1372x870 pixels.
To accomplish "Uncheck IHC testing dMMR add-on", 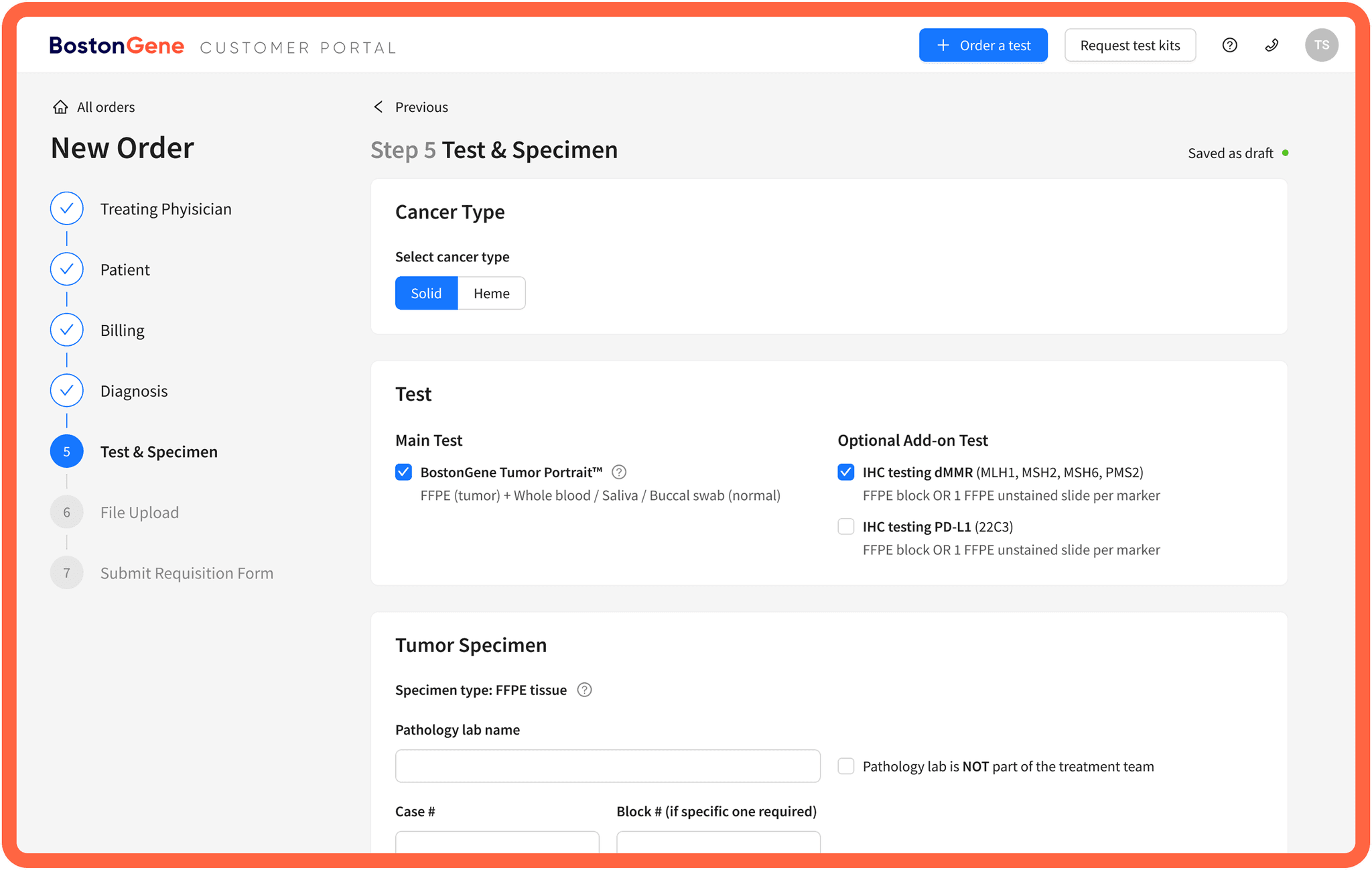I will coord(845,472).
